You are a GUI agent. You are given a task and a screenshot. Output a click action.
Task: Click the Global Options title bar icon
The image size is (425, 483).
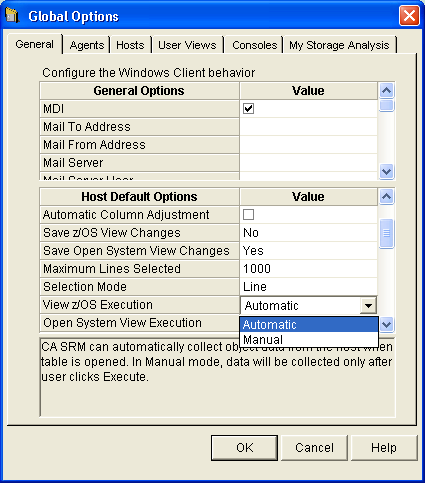(x=12, y=15)
